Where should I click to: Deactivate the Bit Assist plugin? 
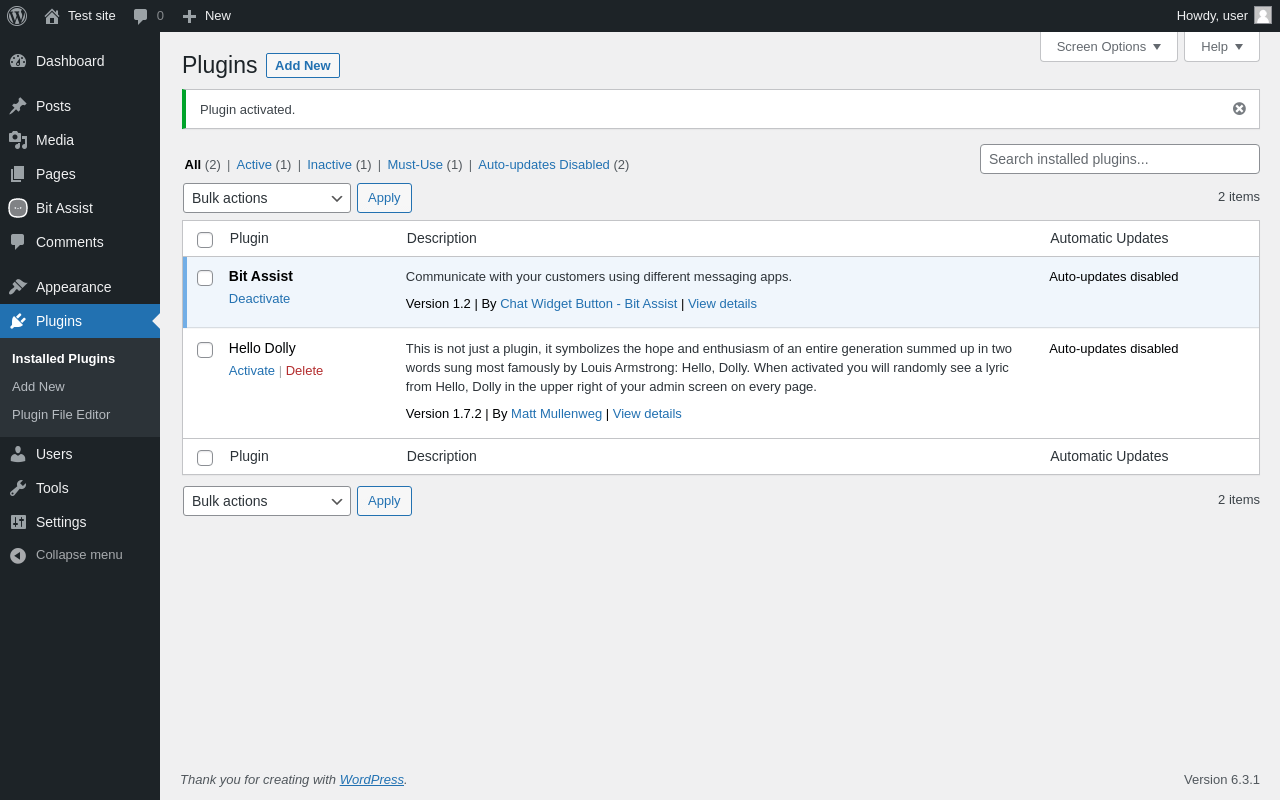[259, 299]
